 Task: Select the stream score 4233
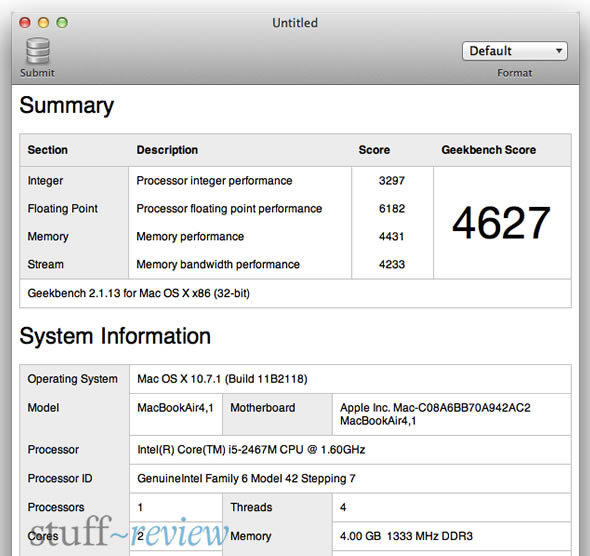click(392, 264)
